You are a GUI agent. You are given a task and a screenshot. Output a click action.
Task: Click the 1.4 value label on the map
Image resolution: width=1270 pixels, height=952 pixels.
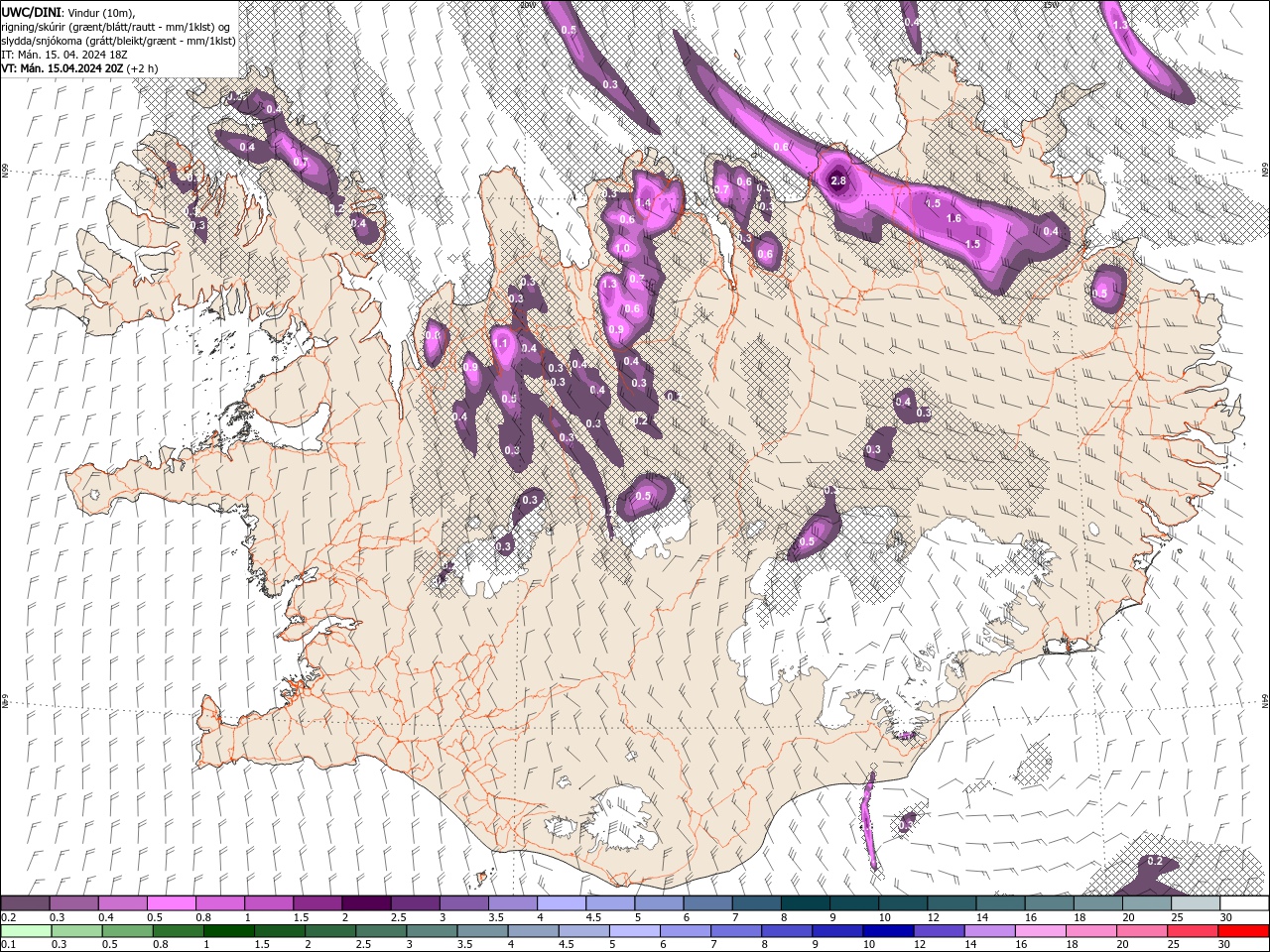pos(643,203)
